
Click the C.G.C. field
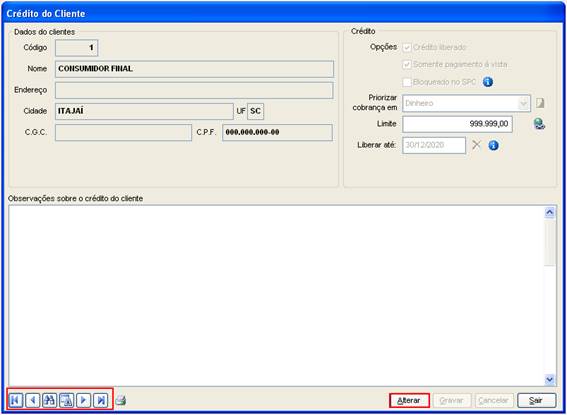[123, 132]
